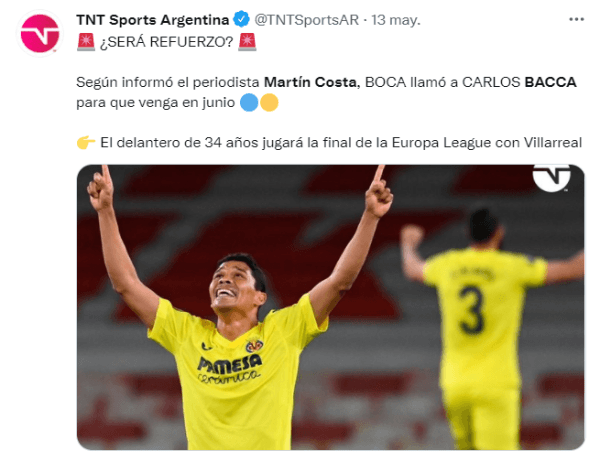Visit the @TNTSportsAR handle link

(x=307, y=20)
